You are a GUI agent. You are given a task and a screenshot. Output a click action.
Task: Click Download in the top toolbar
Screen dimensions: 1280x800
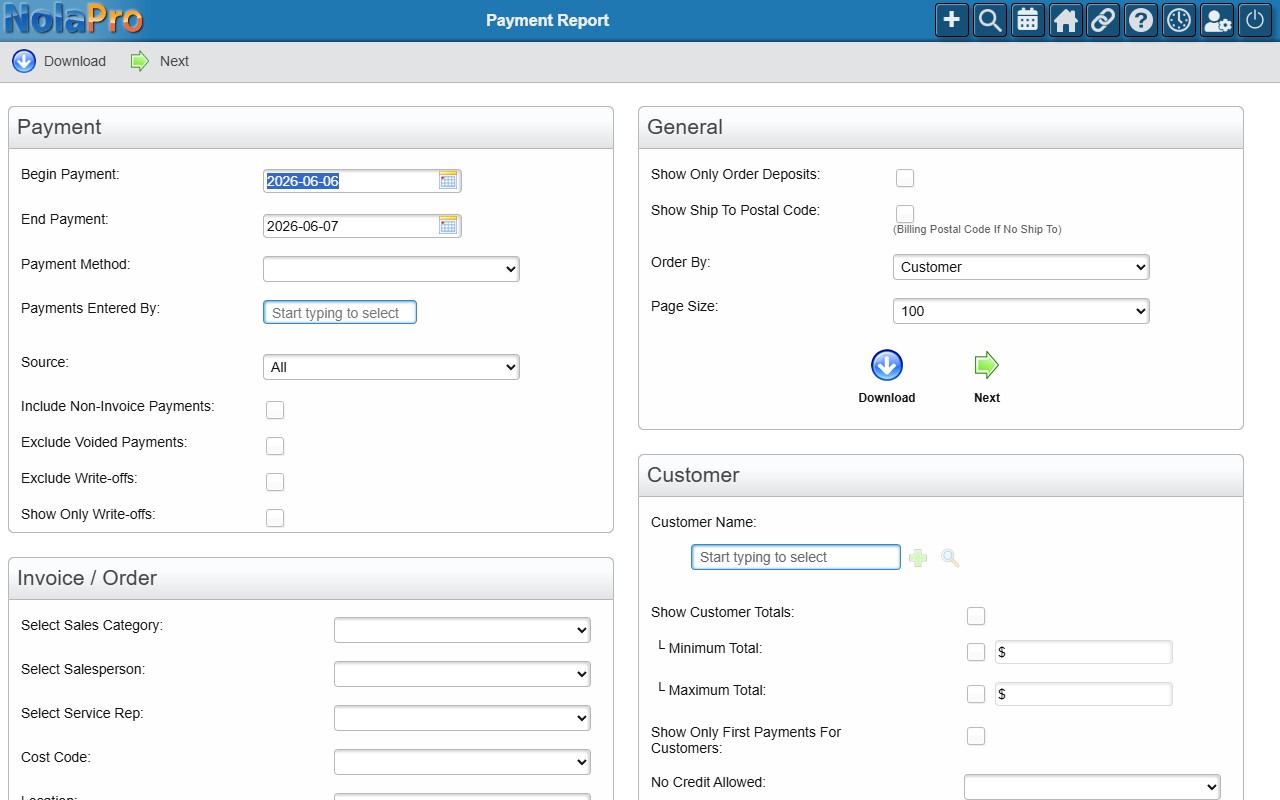coord(59,61)
